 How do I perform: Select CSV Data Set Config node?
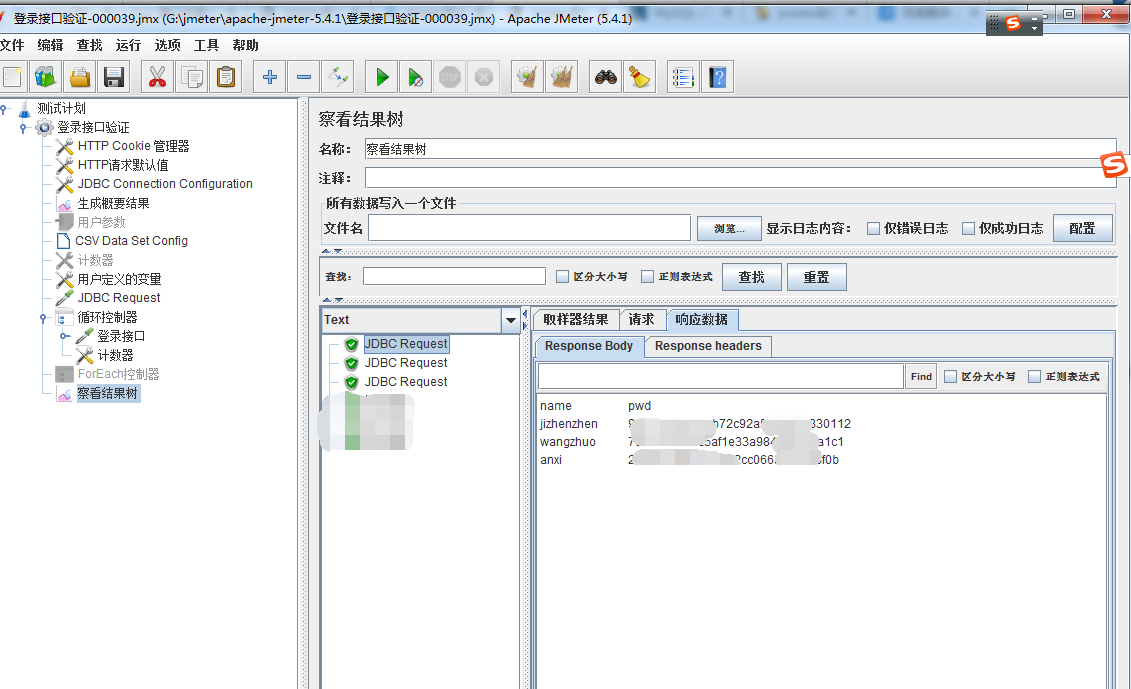pos(131,241)
